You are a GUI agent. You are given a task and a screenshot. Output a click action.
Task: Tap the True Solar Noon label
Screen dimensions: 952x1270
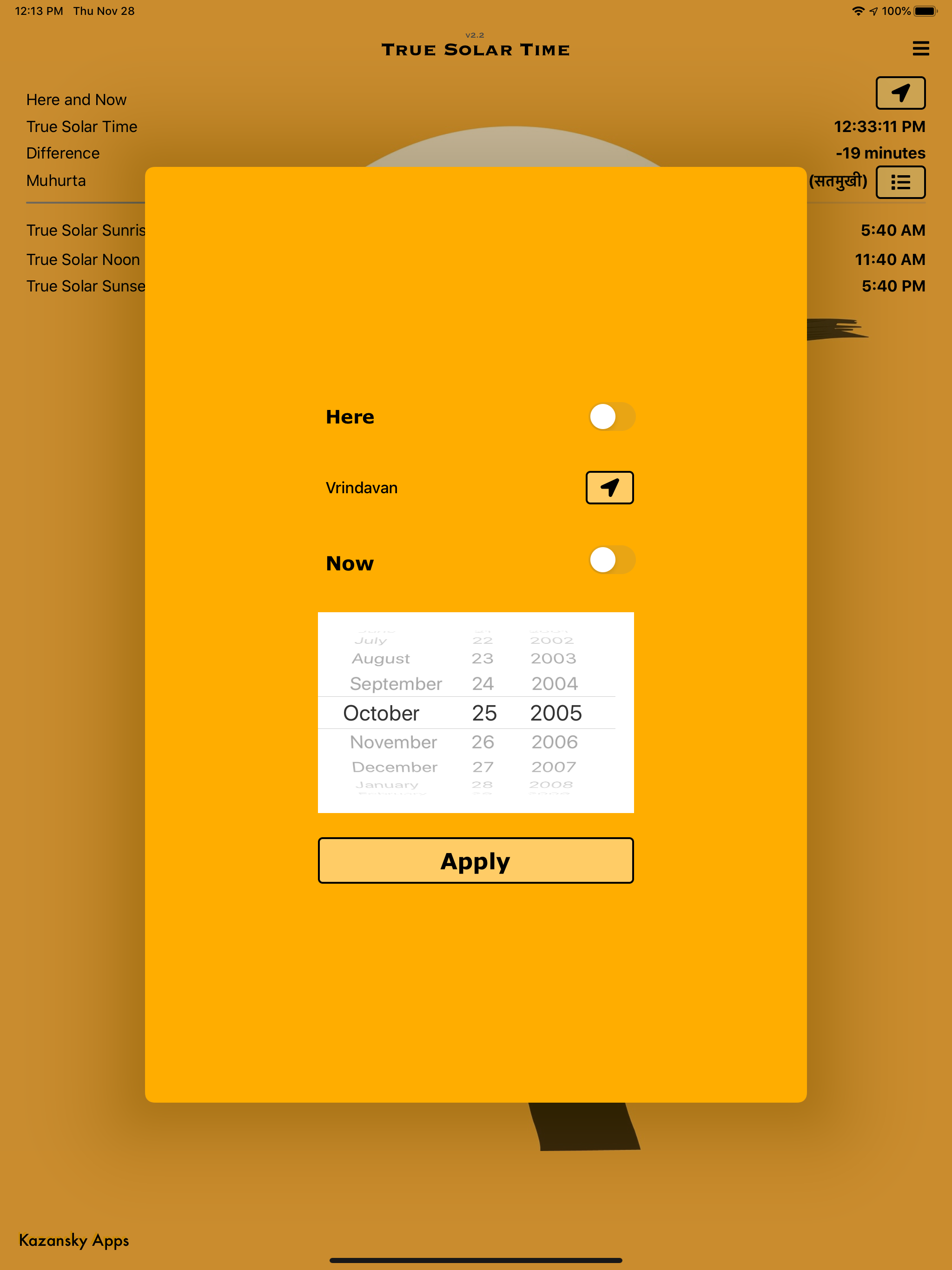(x=83, y=259)
